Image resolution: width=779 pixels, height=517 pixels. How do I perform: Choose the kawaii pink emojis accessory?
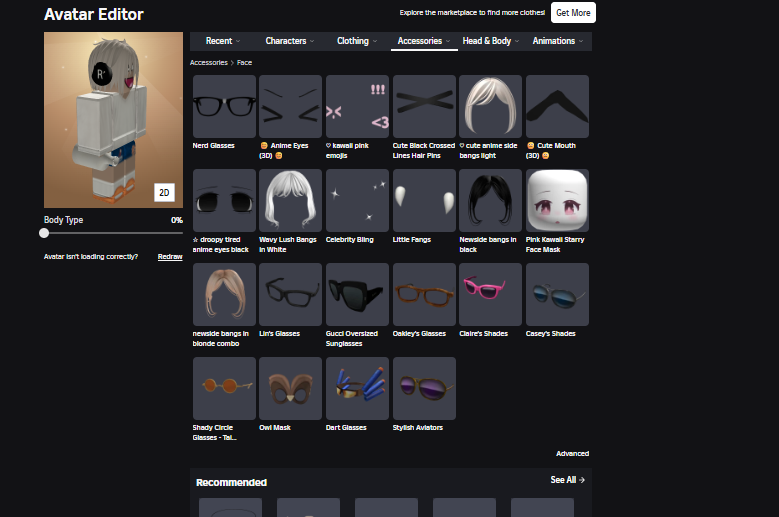coord(357,106)
